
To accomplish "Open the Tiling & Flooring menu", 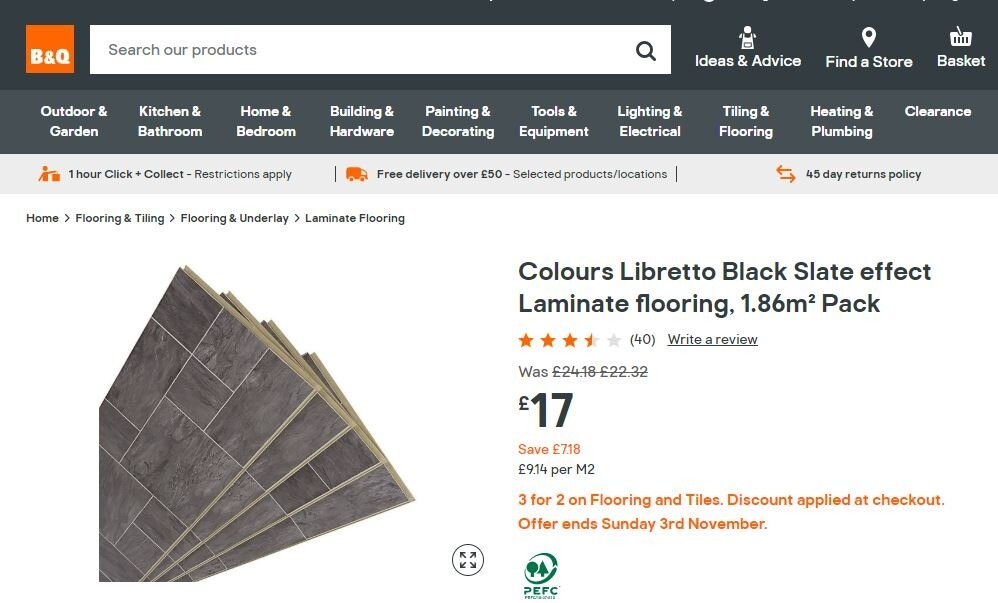I will (746, 121).
